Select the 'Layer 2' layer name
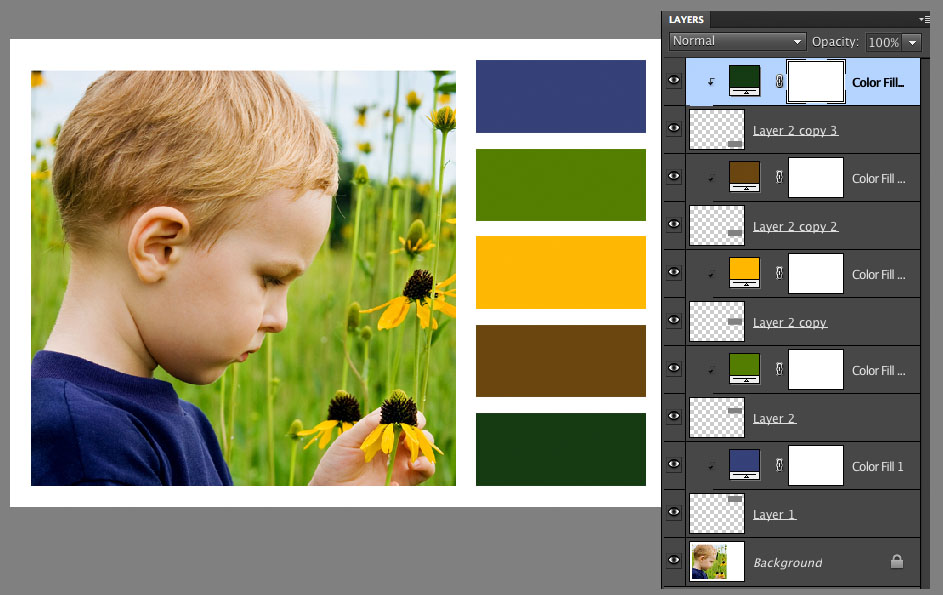Image resolution: width=943 pixels, height=595 pixels. [775, 419]
